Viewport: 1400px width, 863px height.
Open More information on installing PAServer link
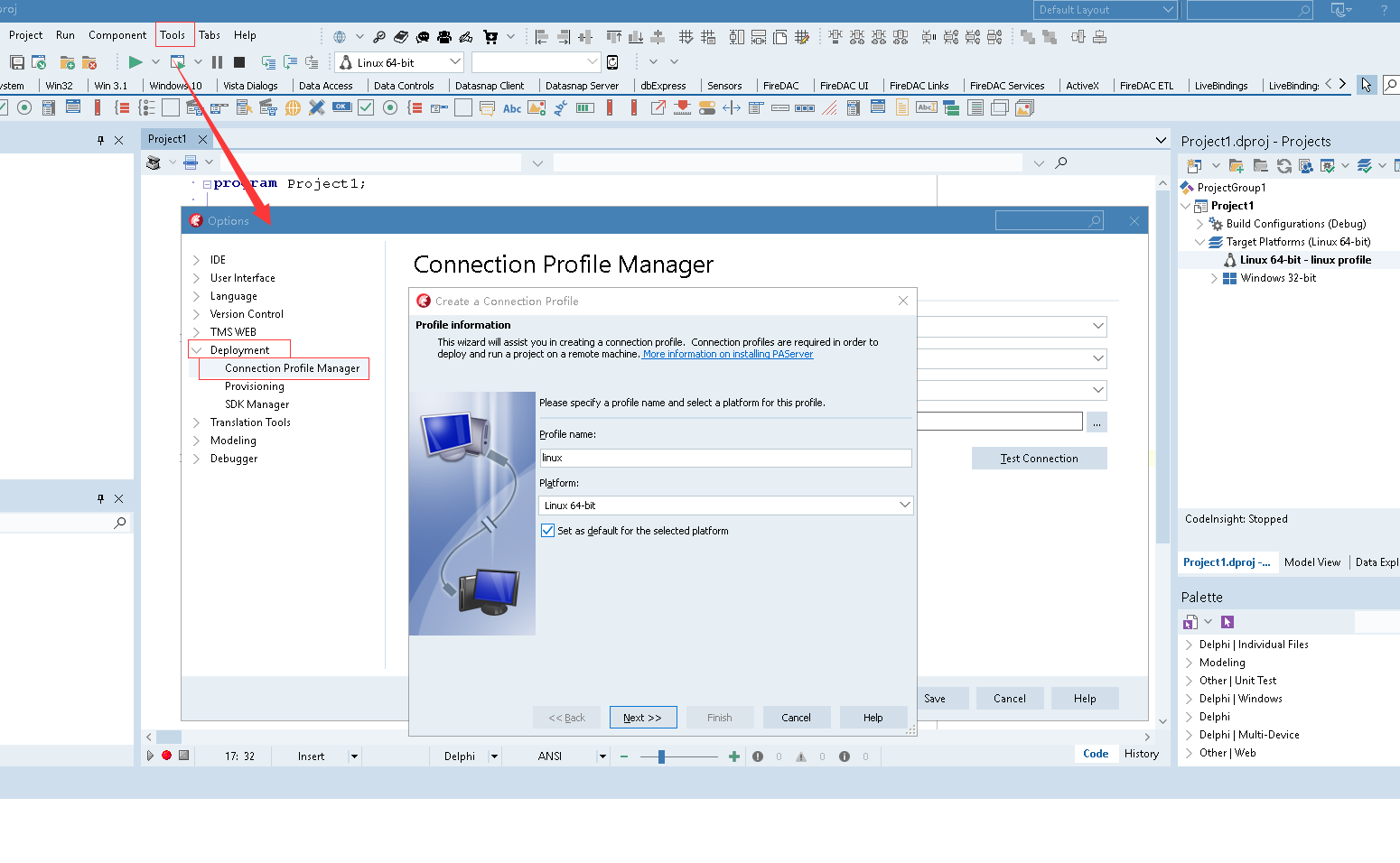coord(728,355)
